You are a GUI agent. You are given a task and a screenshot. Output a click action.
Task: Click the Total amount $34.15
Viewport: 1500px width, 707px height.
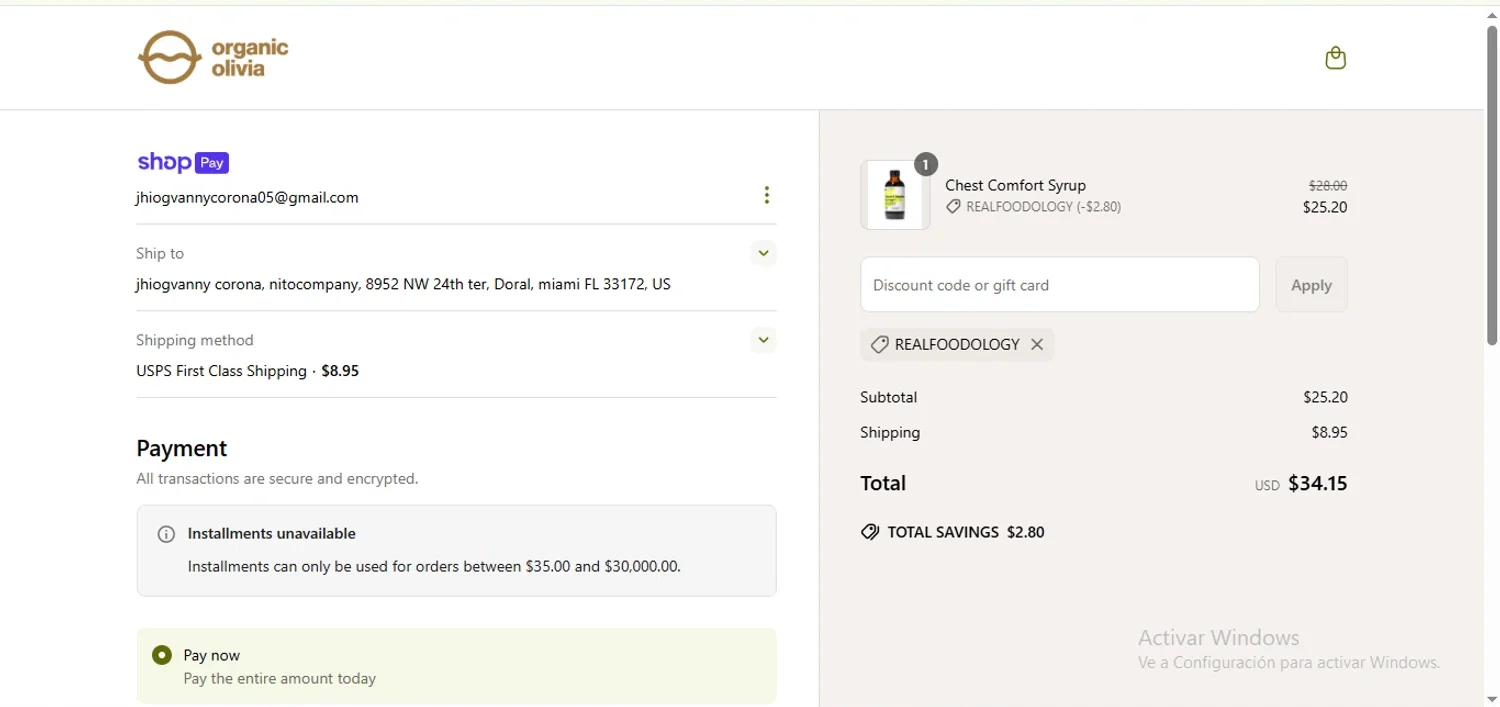coord(1317,484)
